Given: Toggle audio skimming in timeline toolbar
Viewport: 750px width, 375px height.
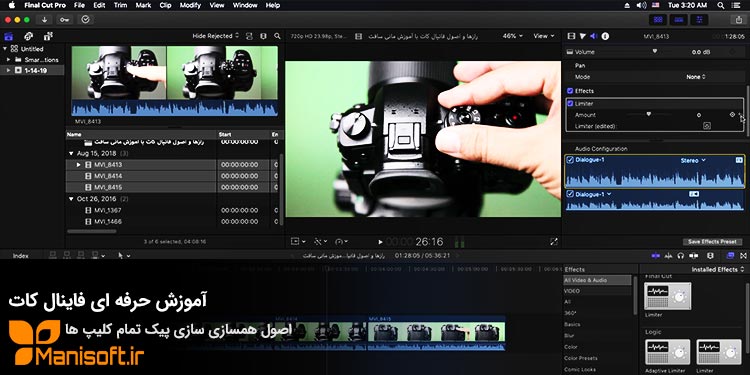Looking at the screenshot, I should click(668, 256).
